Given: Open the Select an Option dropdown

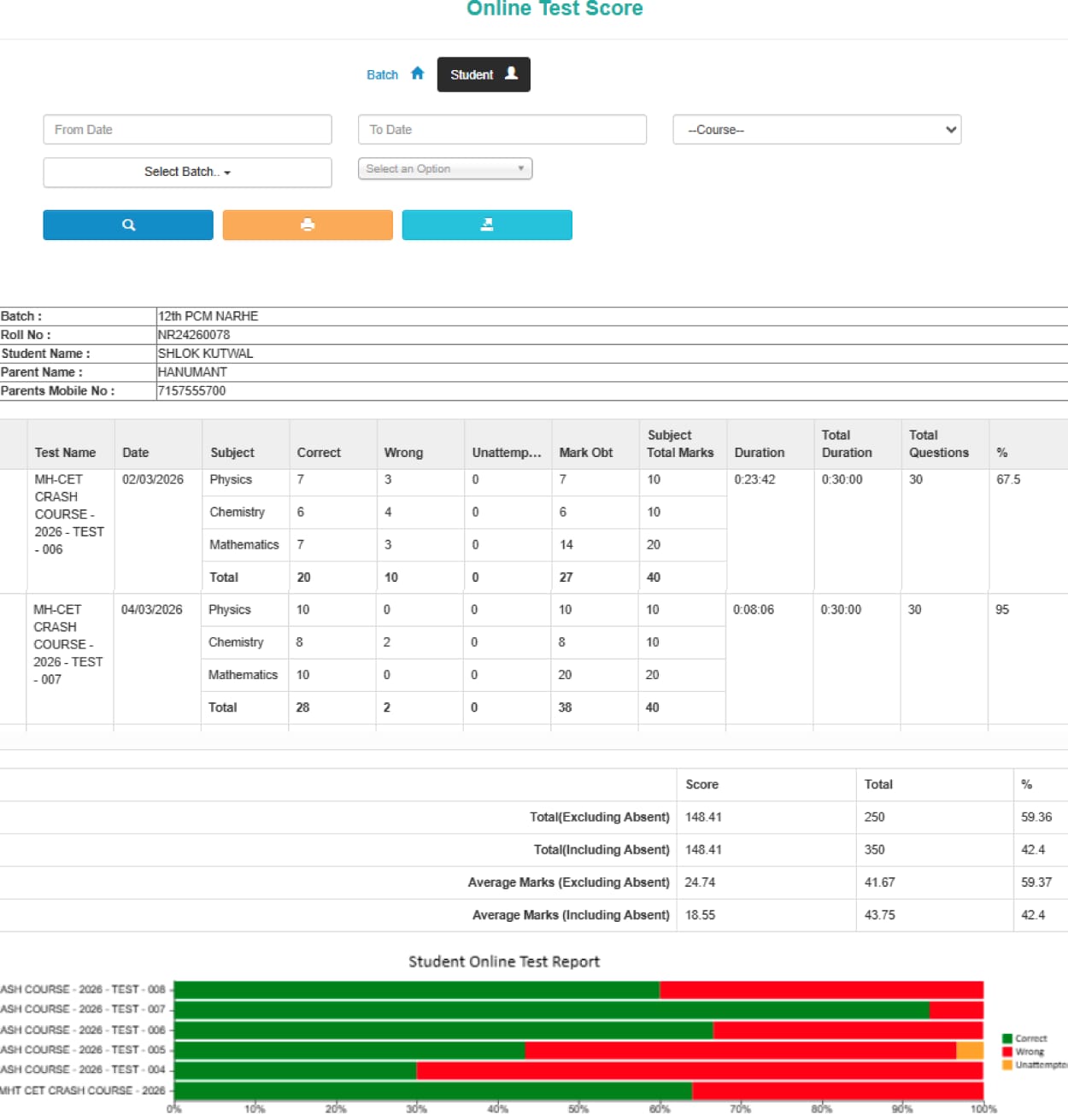Looking at the screenshot, I should tap(444, 169).
